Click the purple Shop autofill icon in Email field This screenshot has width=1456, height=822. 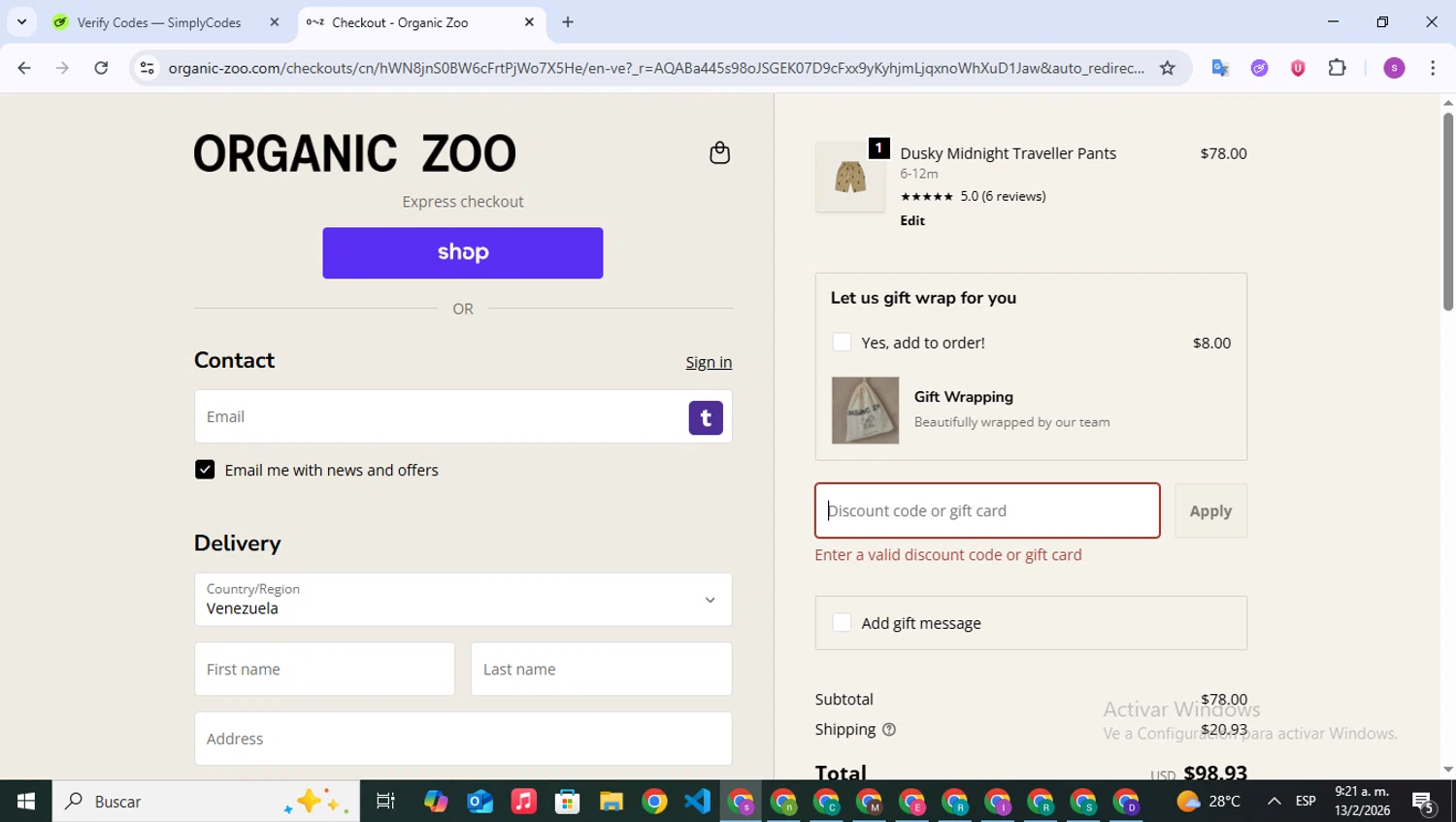[x=706, y=417]
